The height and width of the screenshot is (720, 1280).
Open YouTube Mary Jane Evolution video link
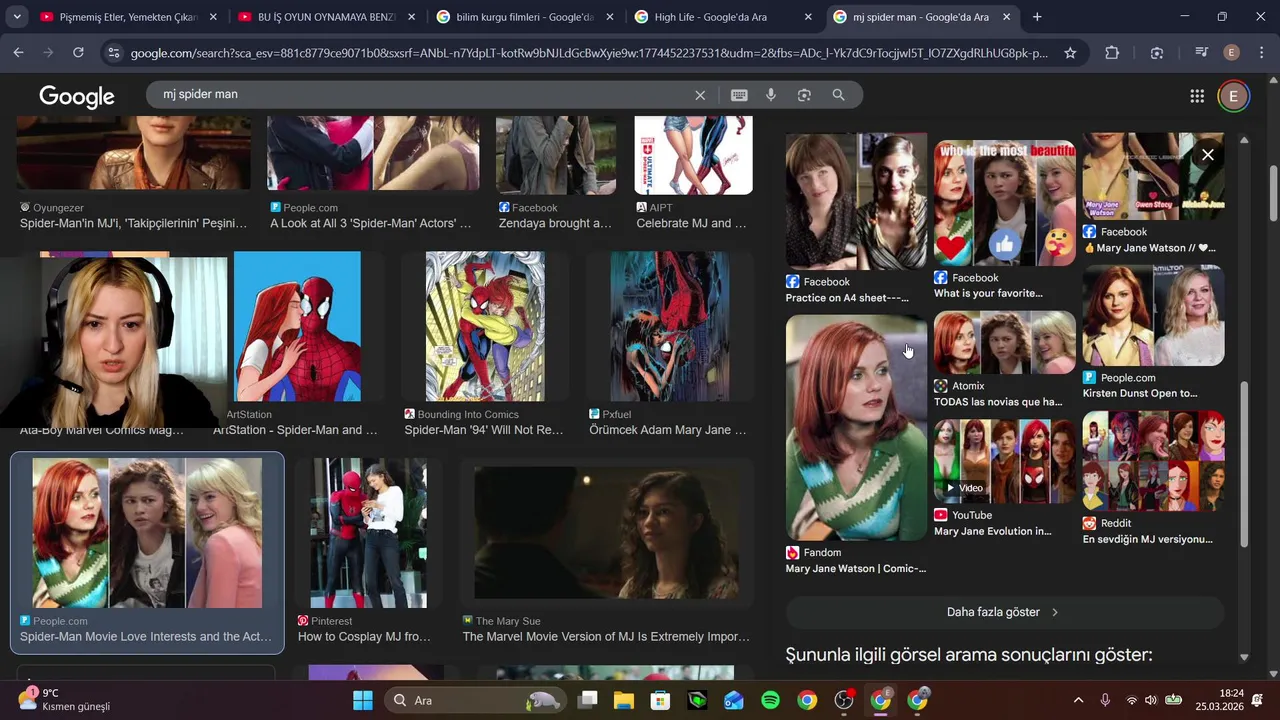993,531
